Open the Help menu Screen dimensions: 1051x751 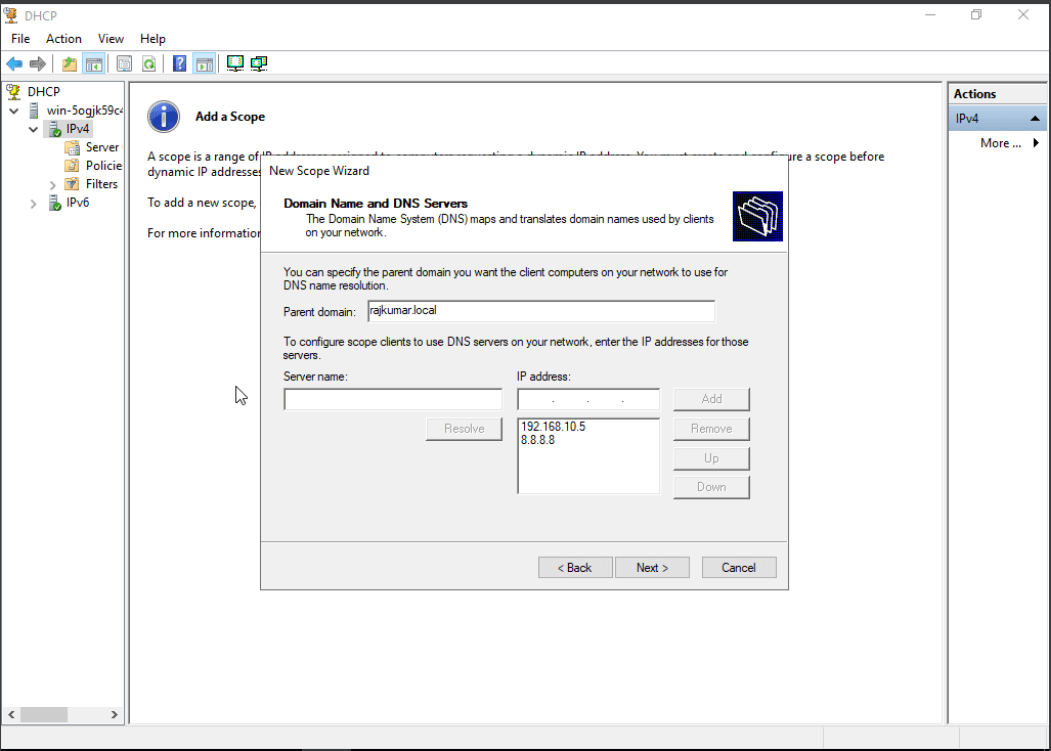153,39
